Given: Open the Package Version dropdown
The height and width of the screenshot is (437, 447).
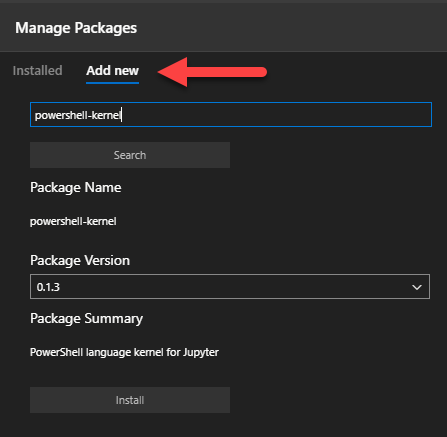Looking at the screenshot, I should (230, 287).
